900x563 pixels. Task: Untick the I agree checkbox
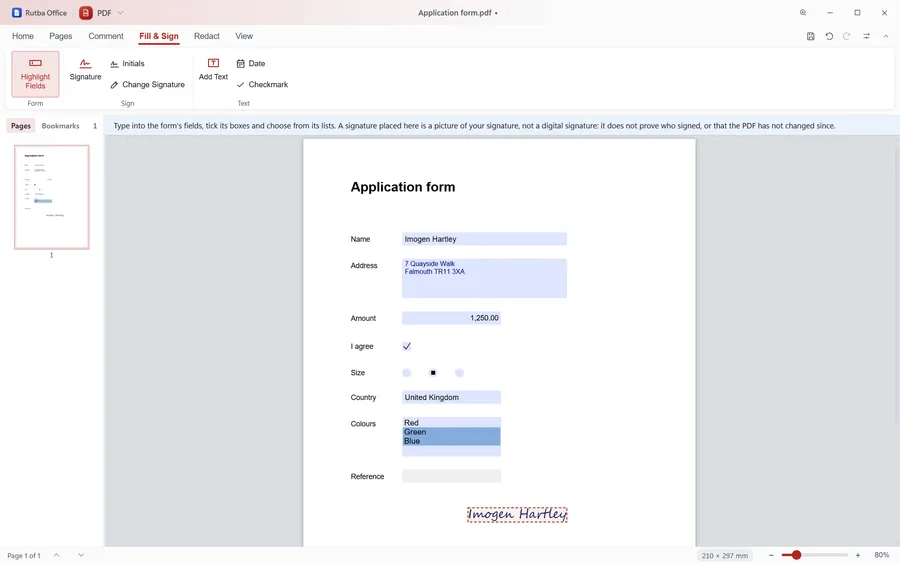click(x=406, y=346)
